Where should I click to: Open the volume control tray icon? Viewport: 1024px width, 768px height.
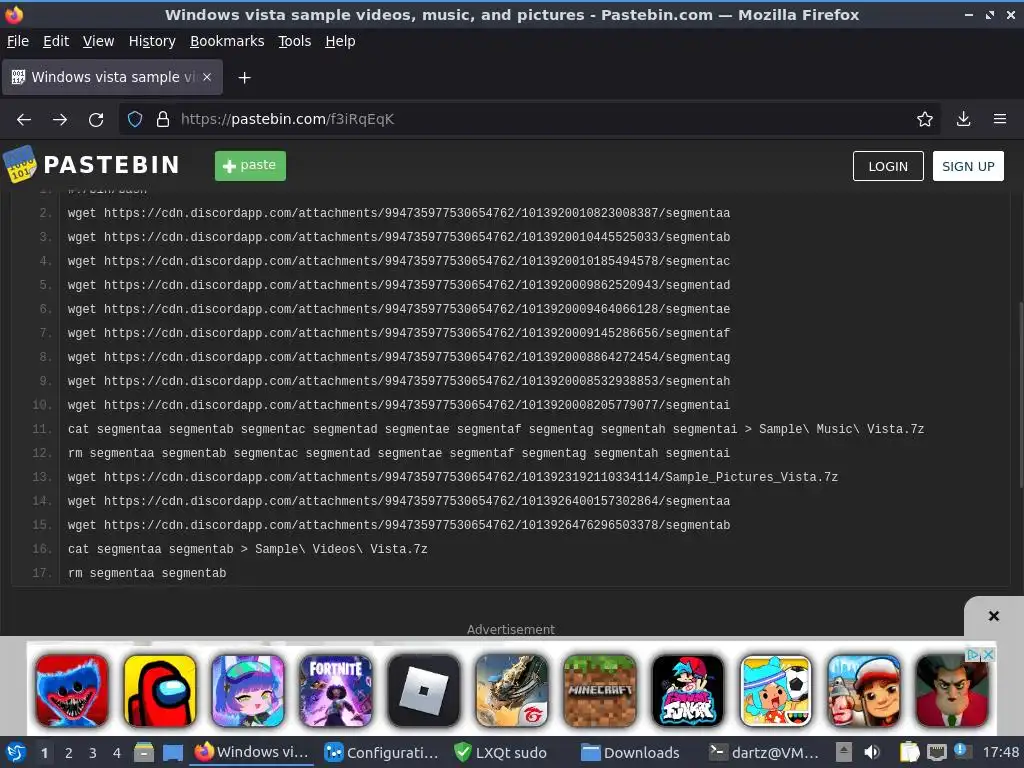(x=872, y=753)
